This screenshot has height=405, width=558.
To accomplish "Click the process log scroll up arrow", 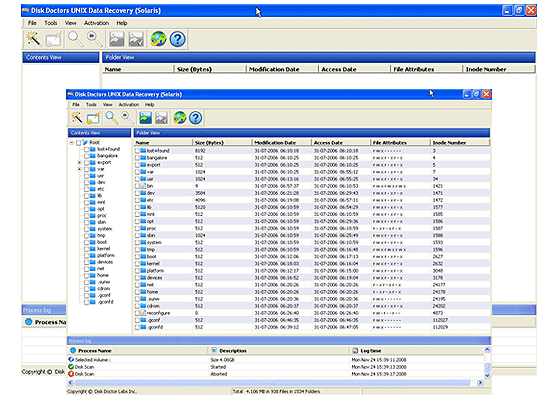I will click(487, 350).
